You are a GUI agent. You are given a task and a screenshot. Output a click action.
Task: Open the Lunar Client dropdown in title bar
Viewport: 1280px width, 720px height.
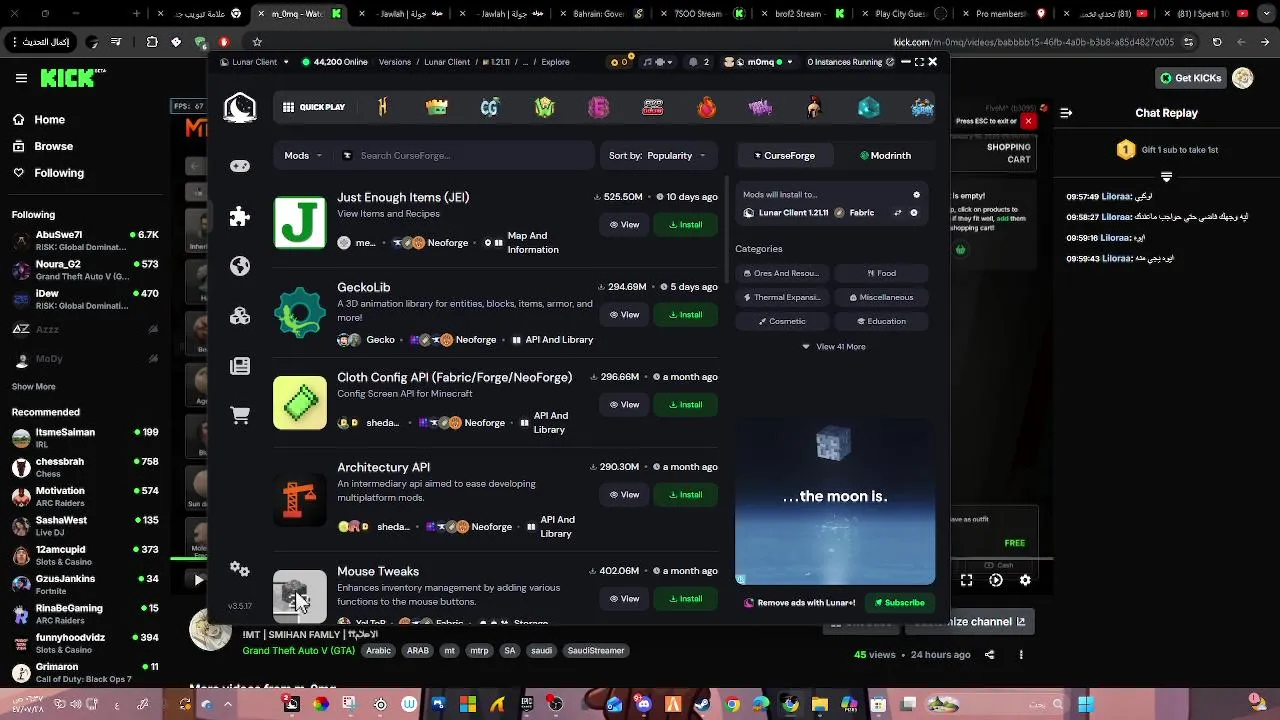click(255, 62)
